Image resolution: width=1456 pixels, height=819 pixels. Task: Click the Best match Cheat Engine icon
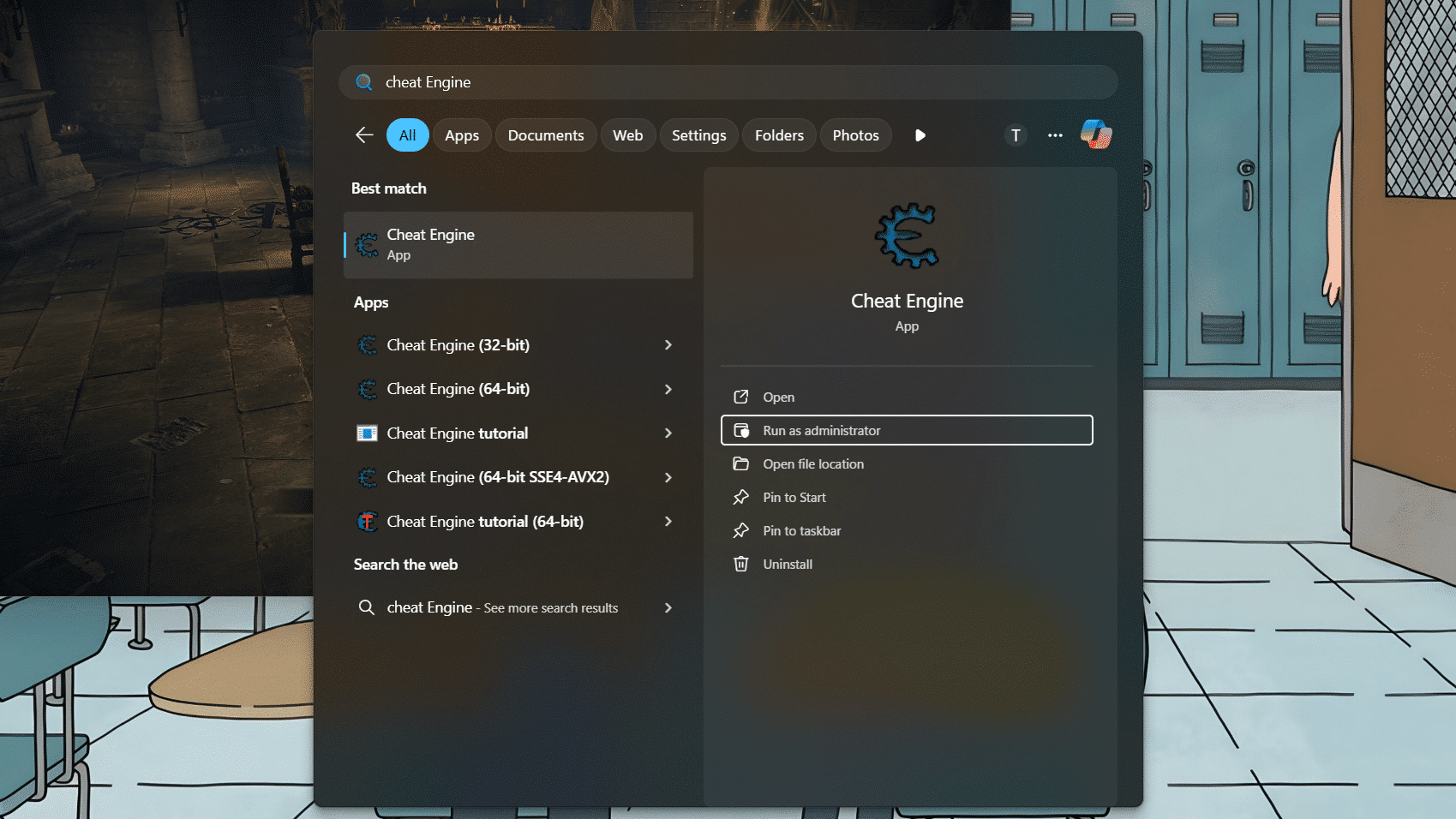(x=367, y=245)
